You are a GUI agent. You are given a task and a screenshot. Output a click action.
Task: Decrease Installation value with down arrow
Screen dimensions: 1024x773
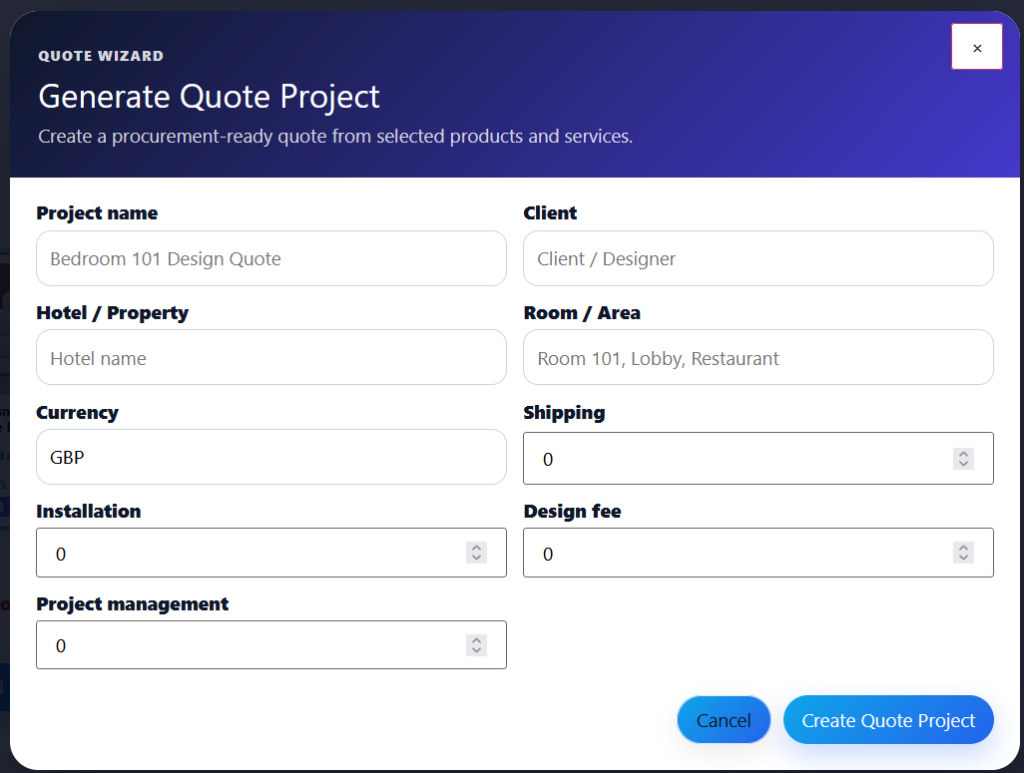[x=476, y=558]
